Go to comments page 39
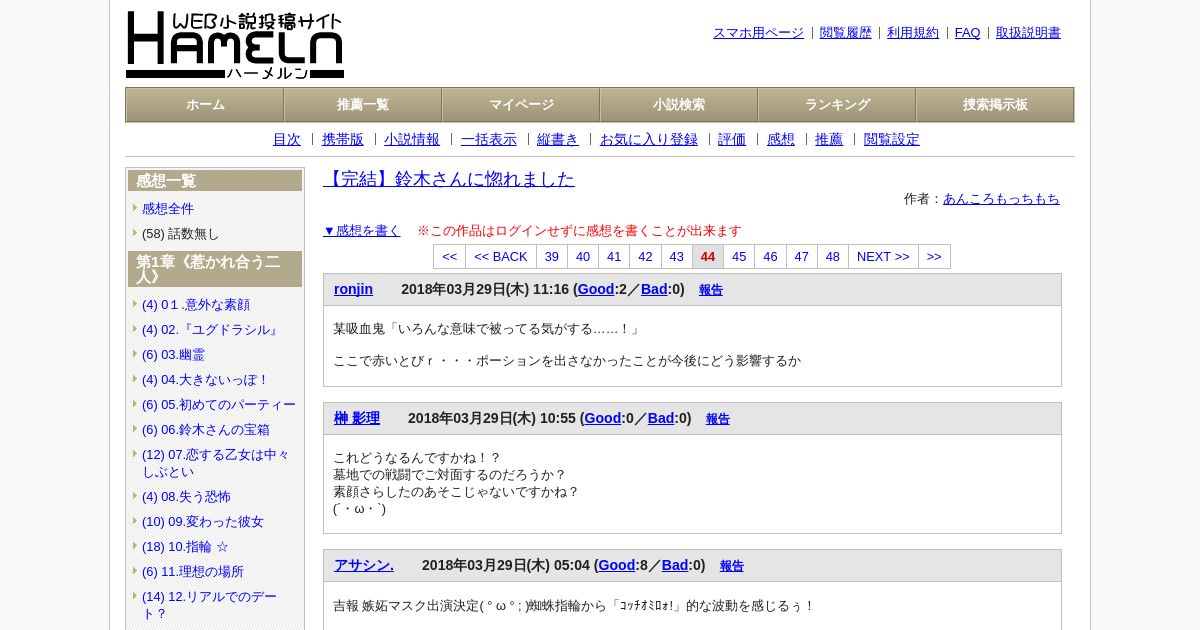The width and height of the screenshot is (1200, 630). click(x=552, y=257)
